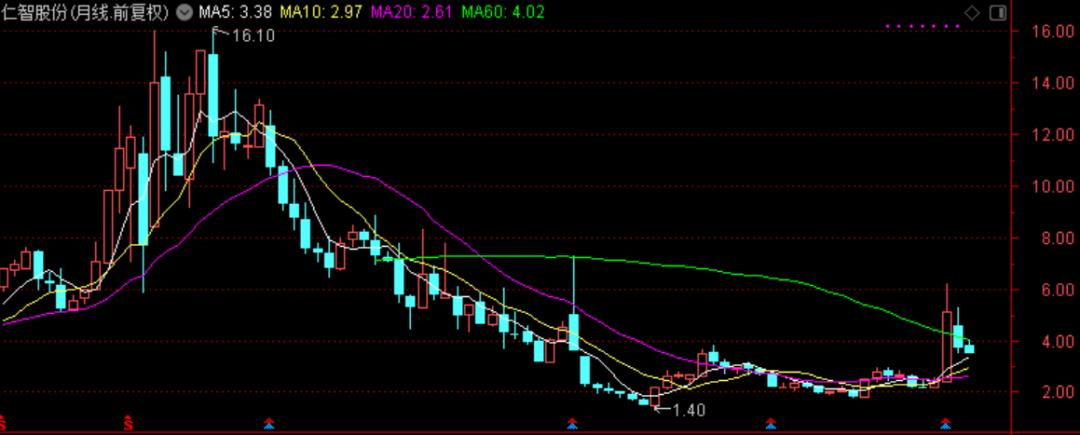Click the first red-blue arrow marker below the post-peak candles
This screenshot has height=435, width=1080.
coord(269,422)
